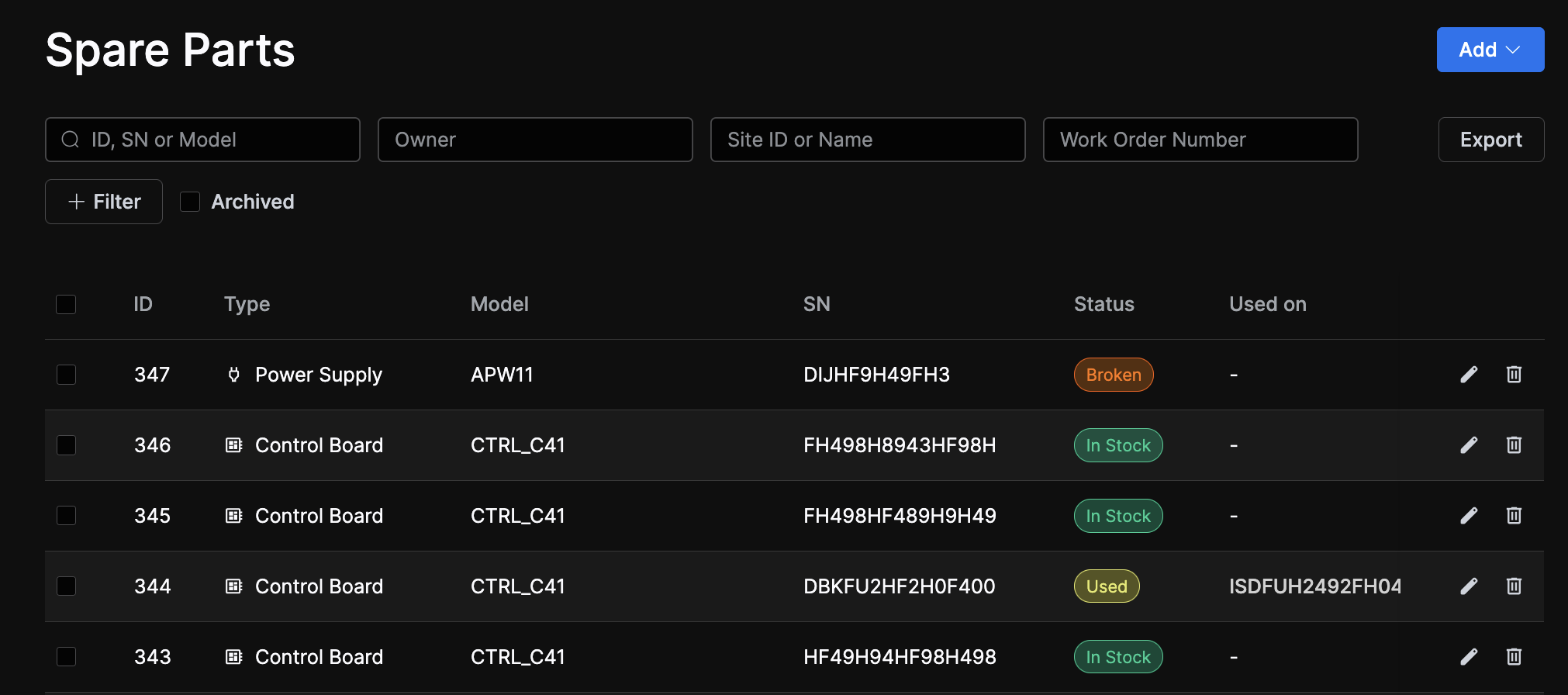Delete part 343 using trash icon

tap(1514, 657)
